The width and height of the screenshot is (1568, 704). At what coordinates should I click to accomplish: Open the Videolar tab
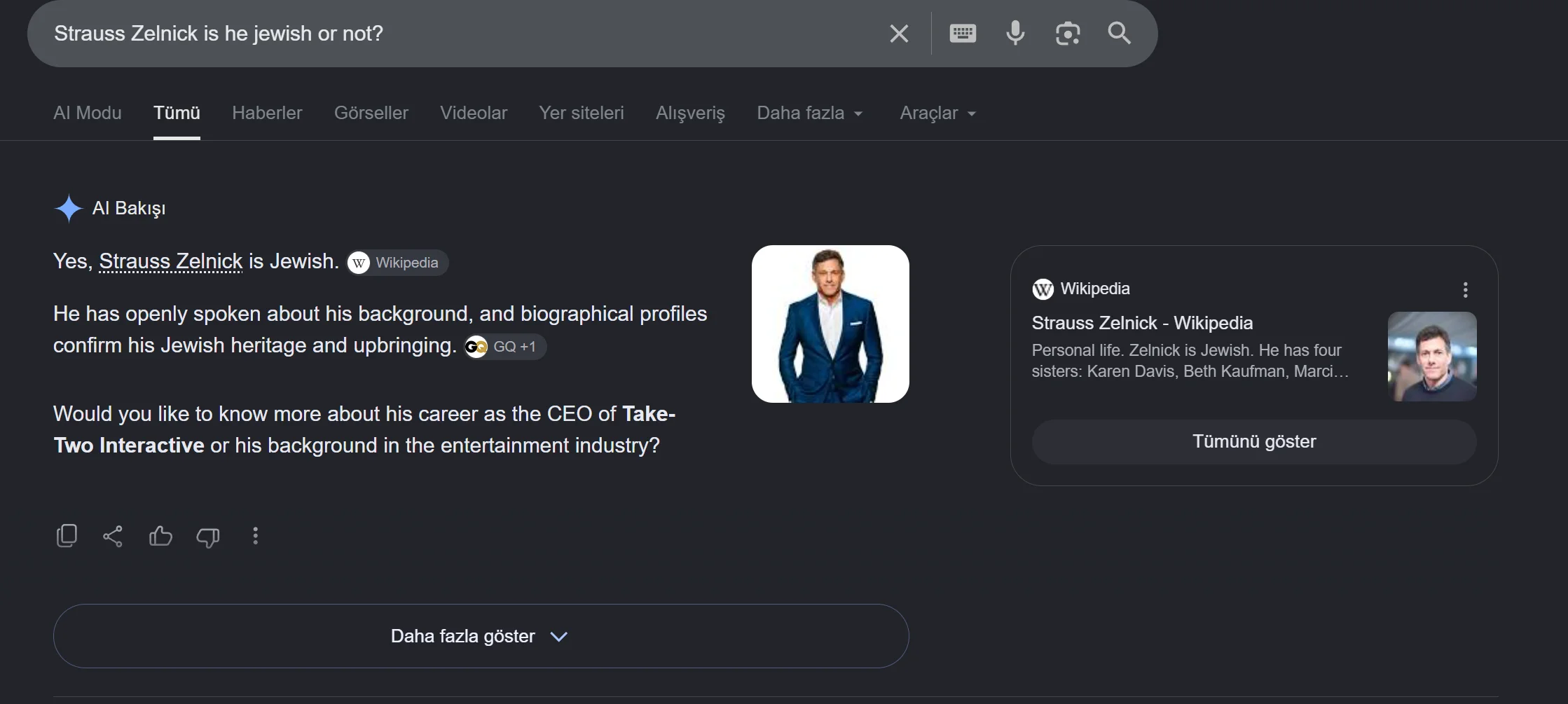click(474, 113)
